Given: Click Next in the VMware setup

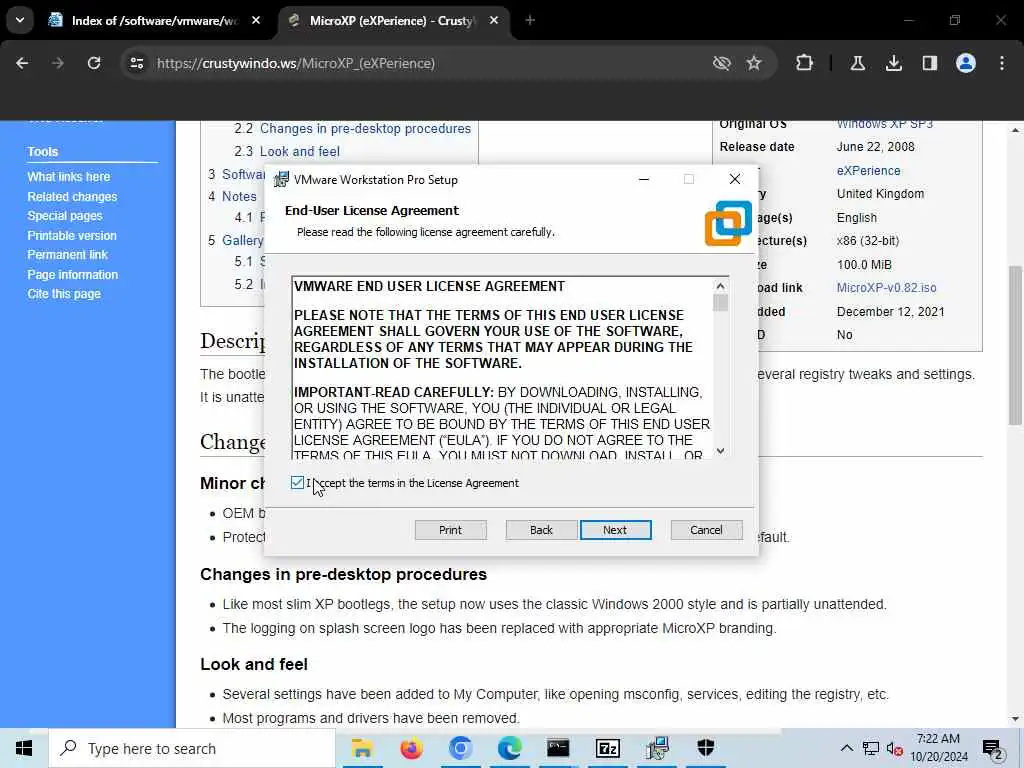Looking at the screenshot, I should [x=615, y=530].
